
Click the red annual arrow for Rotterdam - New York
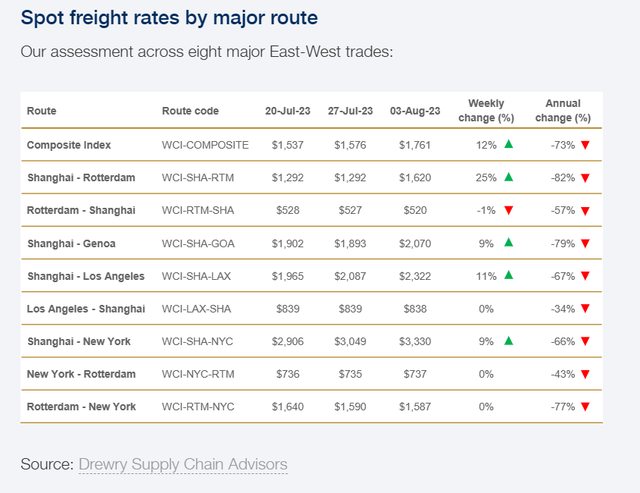pos(585,407)
